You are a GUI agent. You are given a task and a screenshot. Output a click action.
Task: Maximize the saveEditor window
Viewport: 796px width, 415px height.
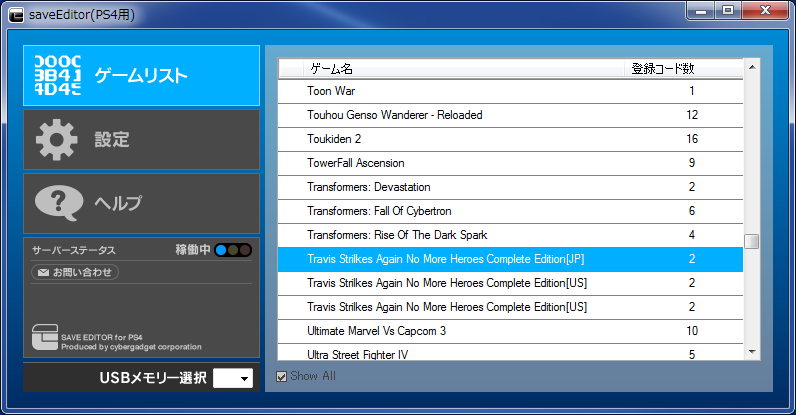[x=728, y=10]
